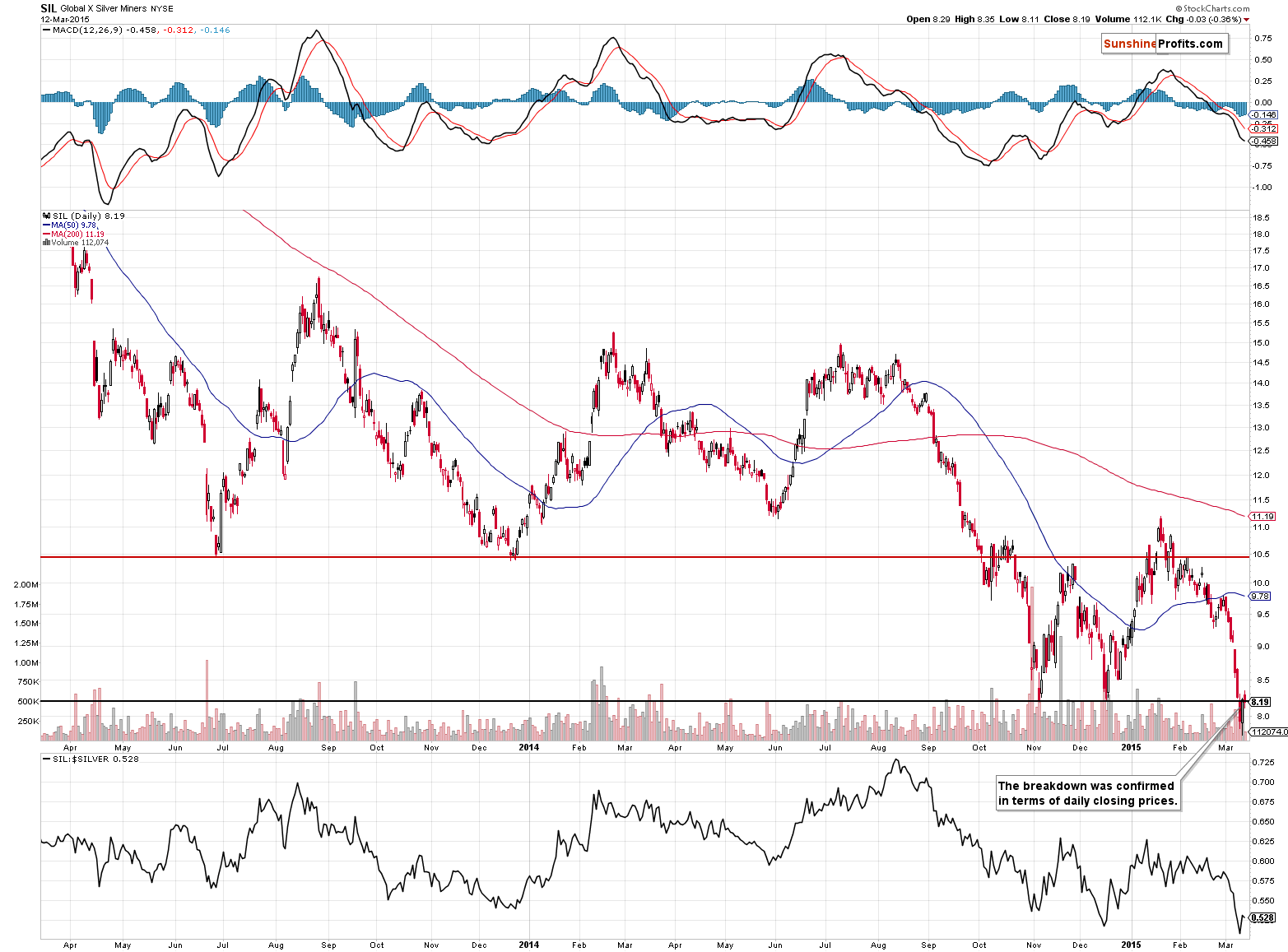The height and width of the screenshot is (952, 1288).
Task: Click the 8.19 last price tag
Action: 1259,702
